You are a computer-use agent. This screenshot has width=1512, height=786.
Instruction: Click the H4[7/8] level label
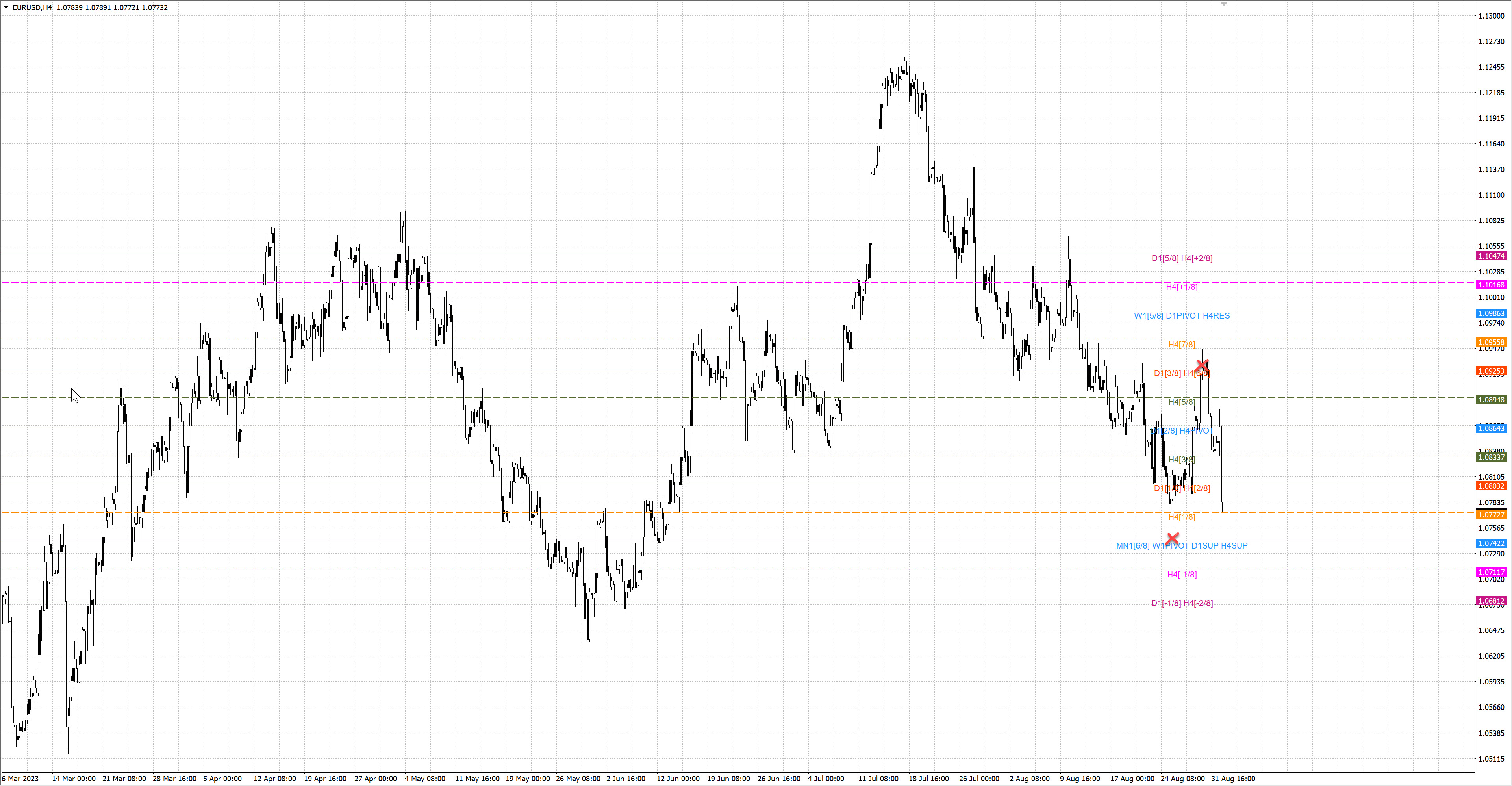pyautogui.click(x=1182, y=345)
